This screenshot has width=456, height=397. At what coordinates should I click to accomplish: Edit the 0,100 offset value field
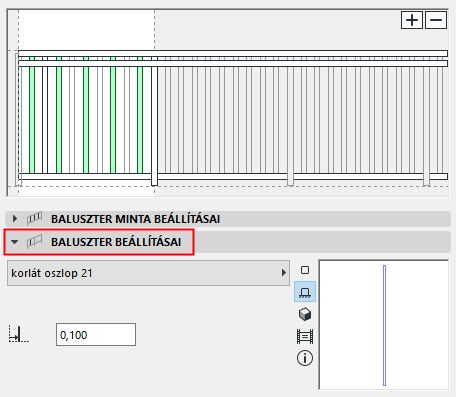pos(96,335)
